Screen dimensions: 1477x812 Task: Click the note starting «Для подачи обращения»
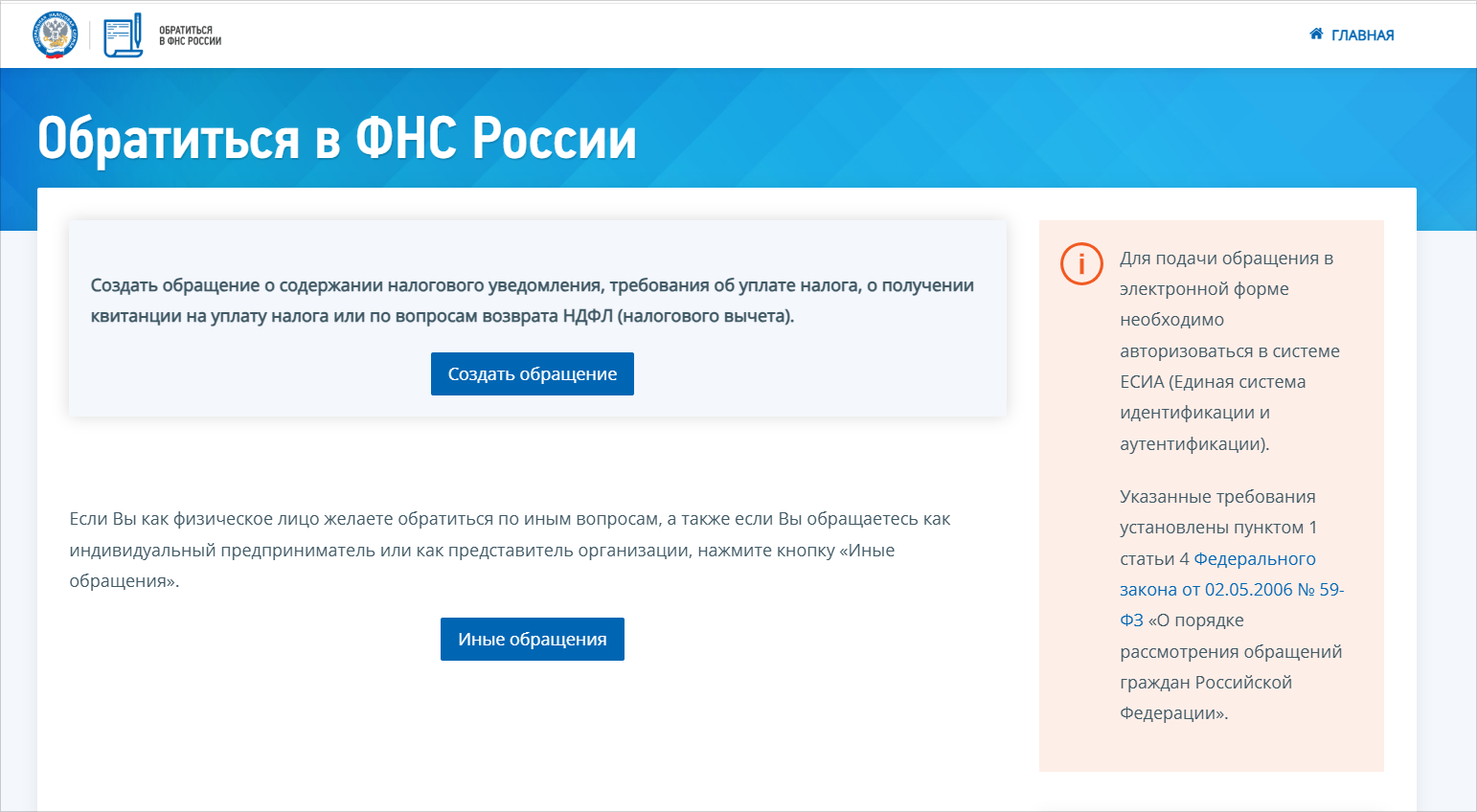[1226, 259]
